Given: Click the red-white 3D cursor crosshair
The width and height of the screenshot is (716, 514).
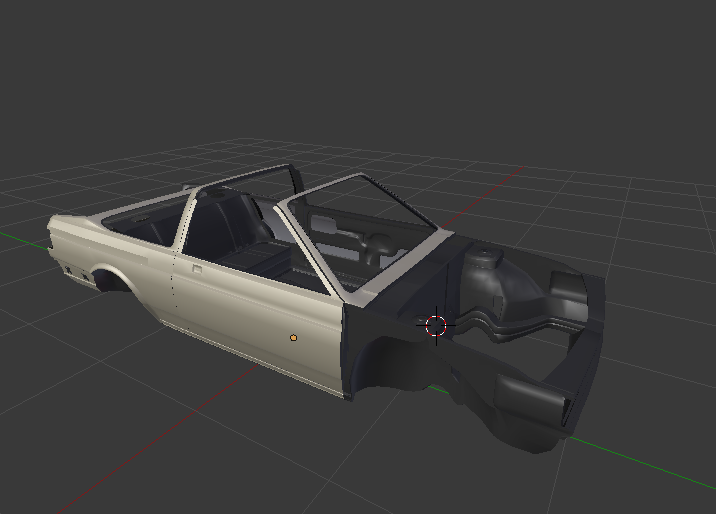Looking at the screenshot, I should tap(436, 325).
